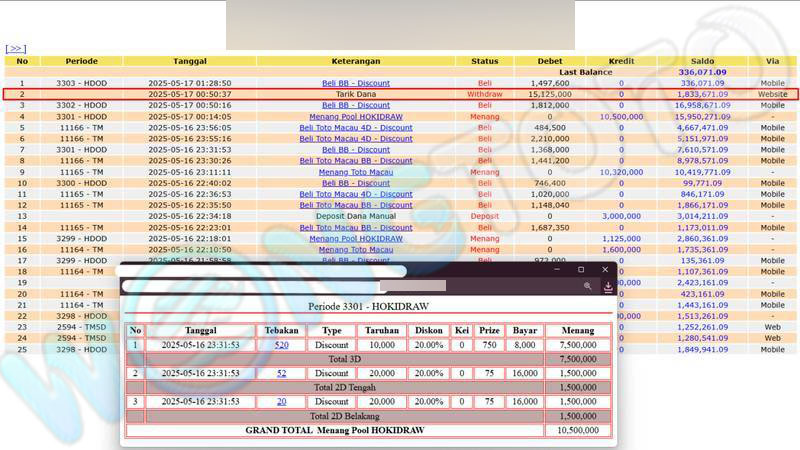
Task: Close the Periode 3301 popup window
Action: tap(605, 270)
